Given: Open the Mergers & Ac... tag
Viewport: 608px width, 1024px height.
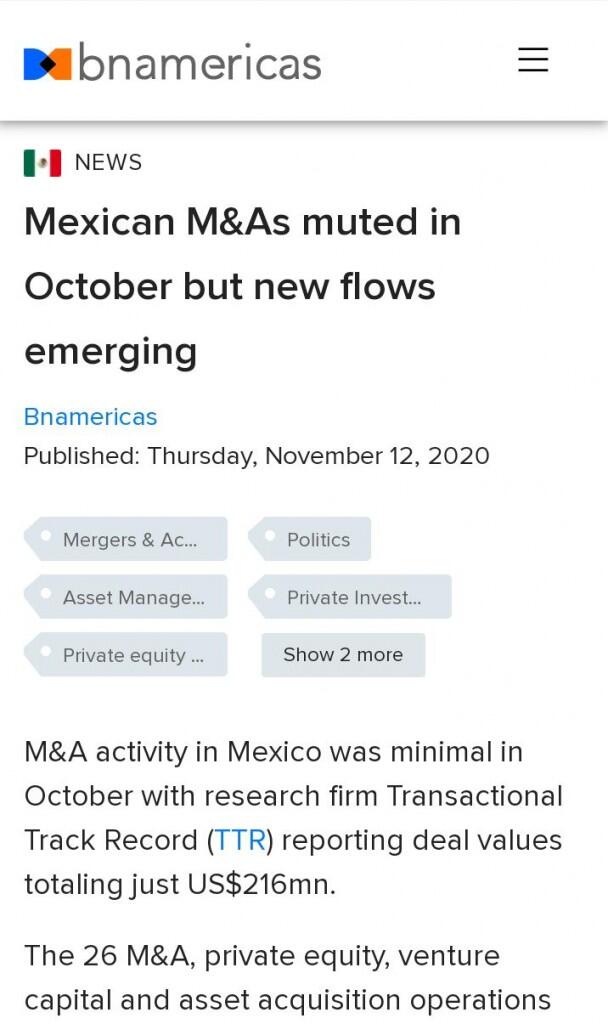Looking at the screenshot, I should coord(130,540).
